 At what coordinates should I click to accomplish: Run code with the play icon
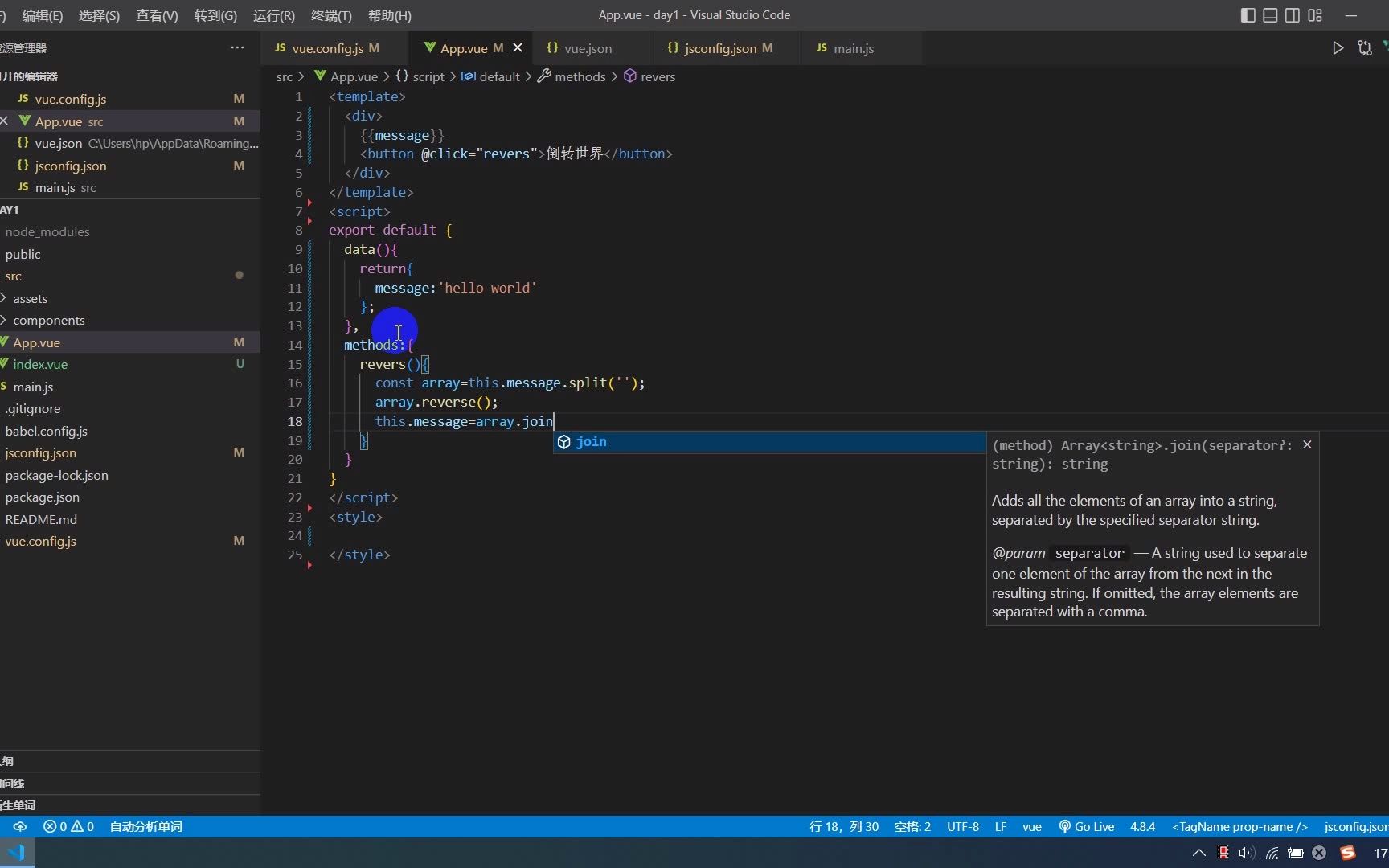(x=1338, y=48)
